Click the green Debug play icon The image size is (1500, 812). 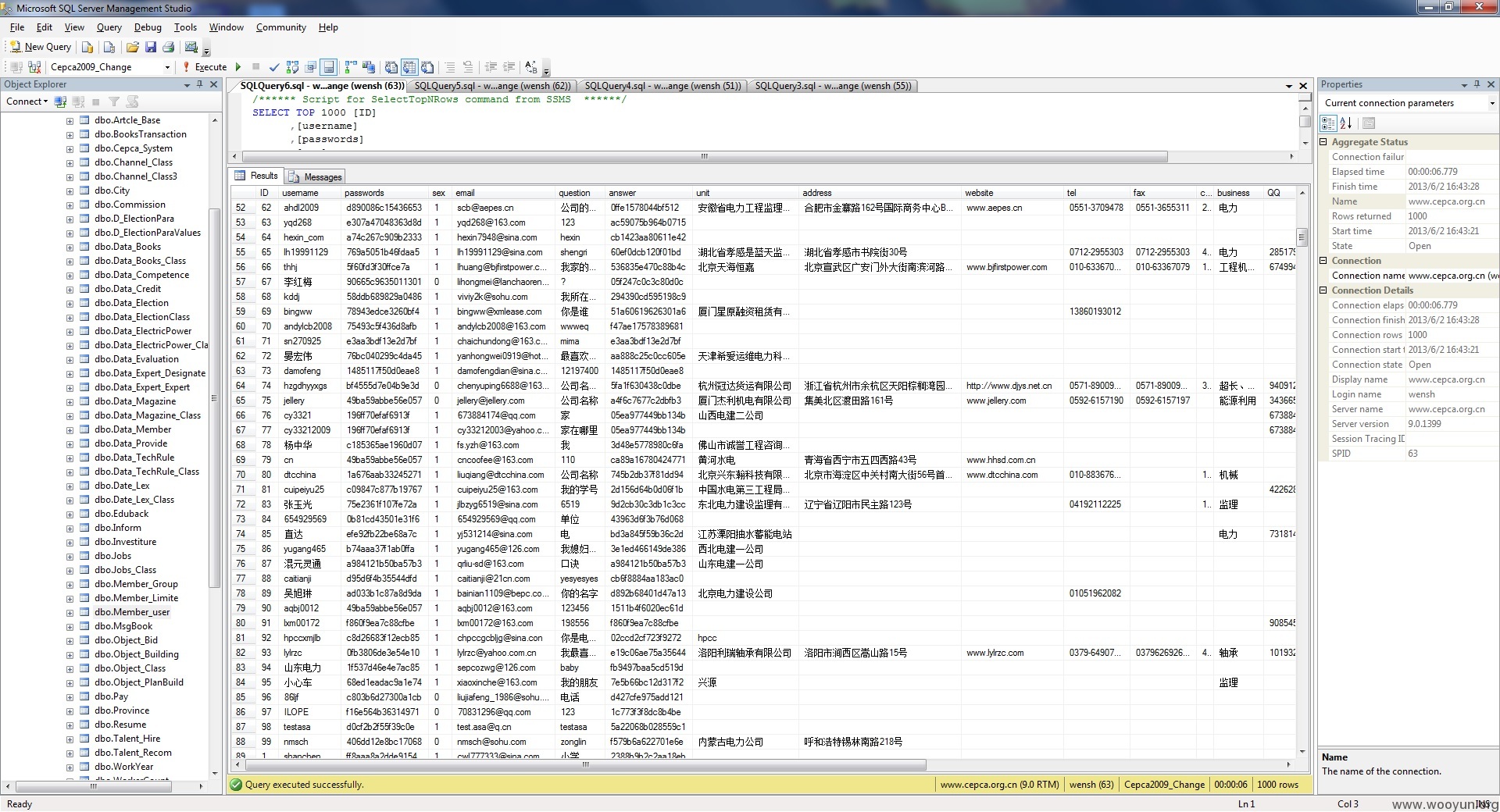[238, 67]
